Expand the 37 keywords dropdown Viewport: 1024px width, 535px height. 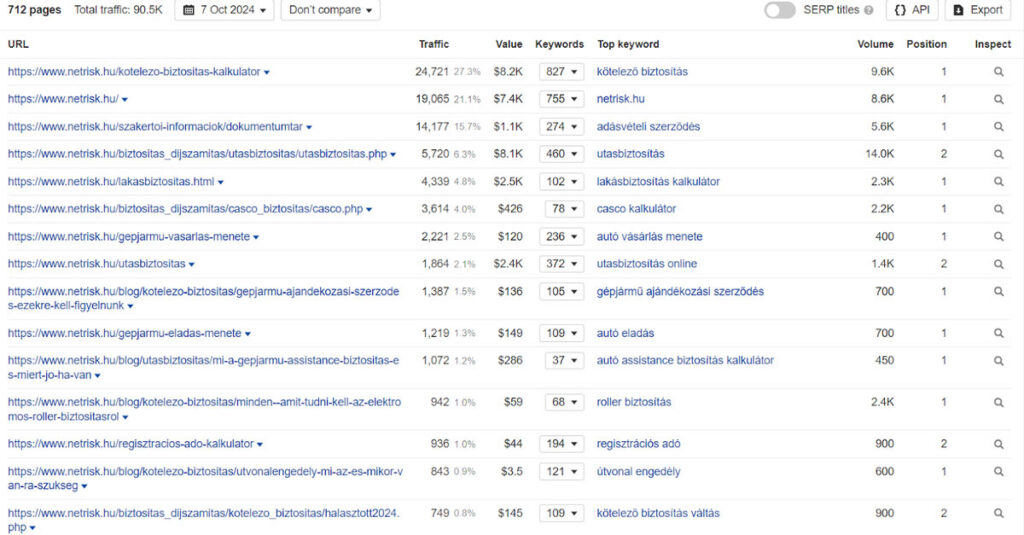(x=564, y=361)
